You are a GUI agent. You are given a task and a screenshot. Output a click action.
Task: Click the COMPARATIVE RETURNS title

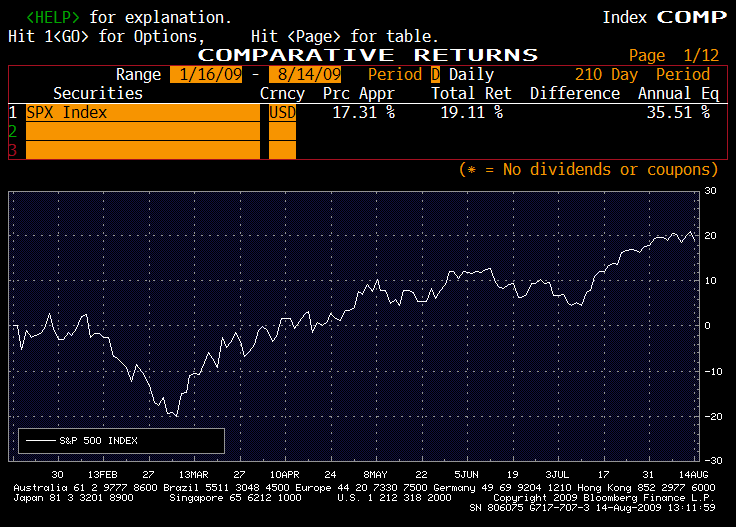click(x=368, y=55)
